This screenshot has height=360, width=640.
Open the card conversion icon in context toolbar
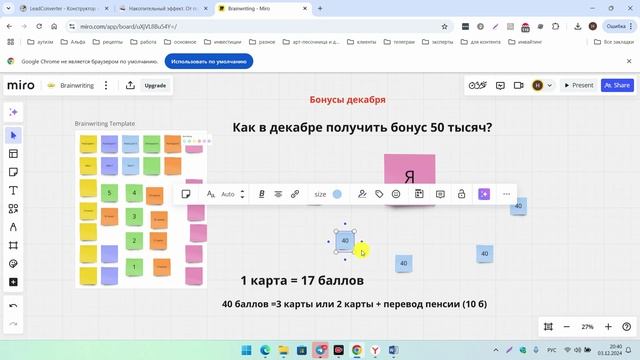[x=419, y=194]
